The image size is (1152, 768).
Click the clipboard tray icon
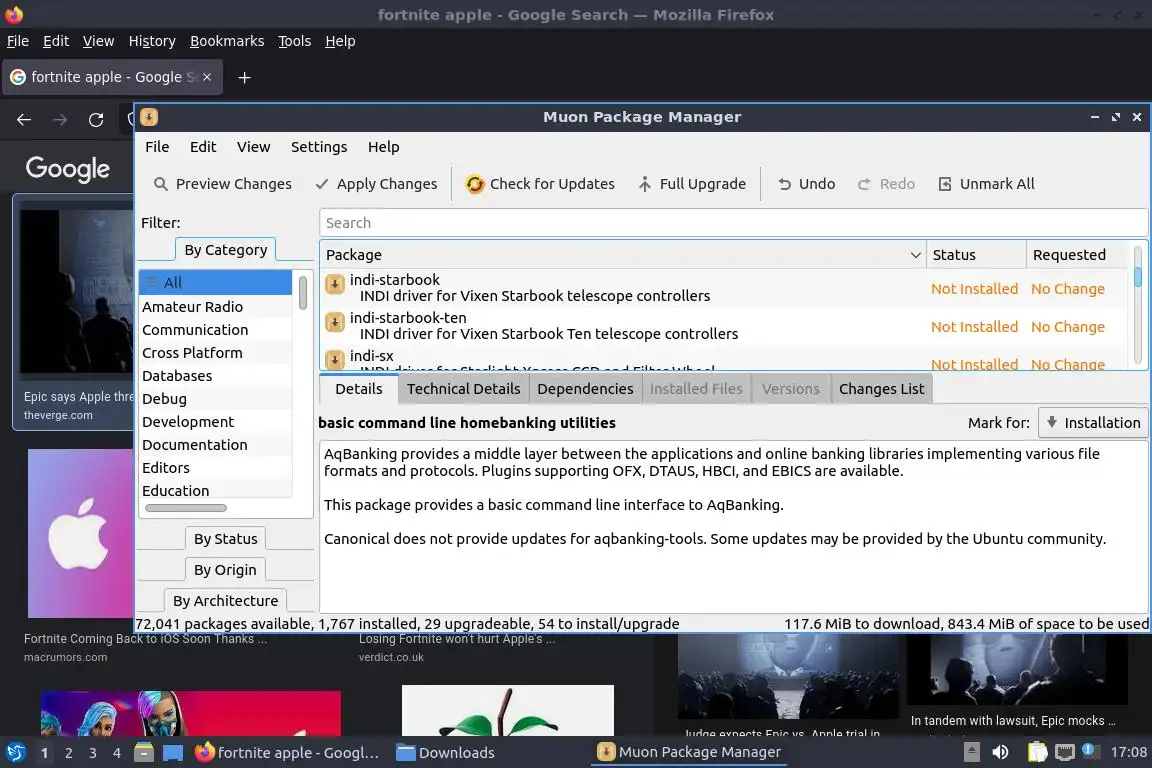click(1037, 753)
